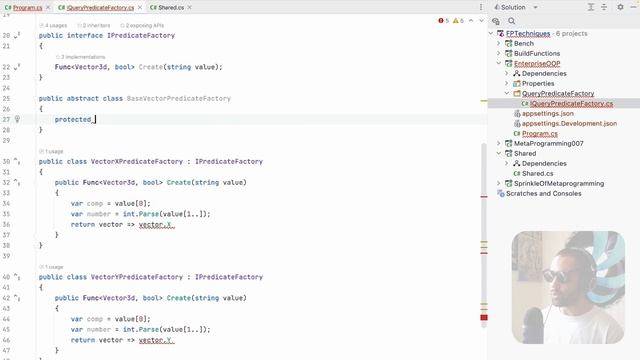Expand Dependencies under the Shared project

[x=507, y=163]
